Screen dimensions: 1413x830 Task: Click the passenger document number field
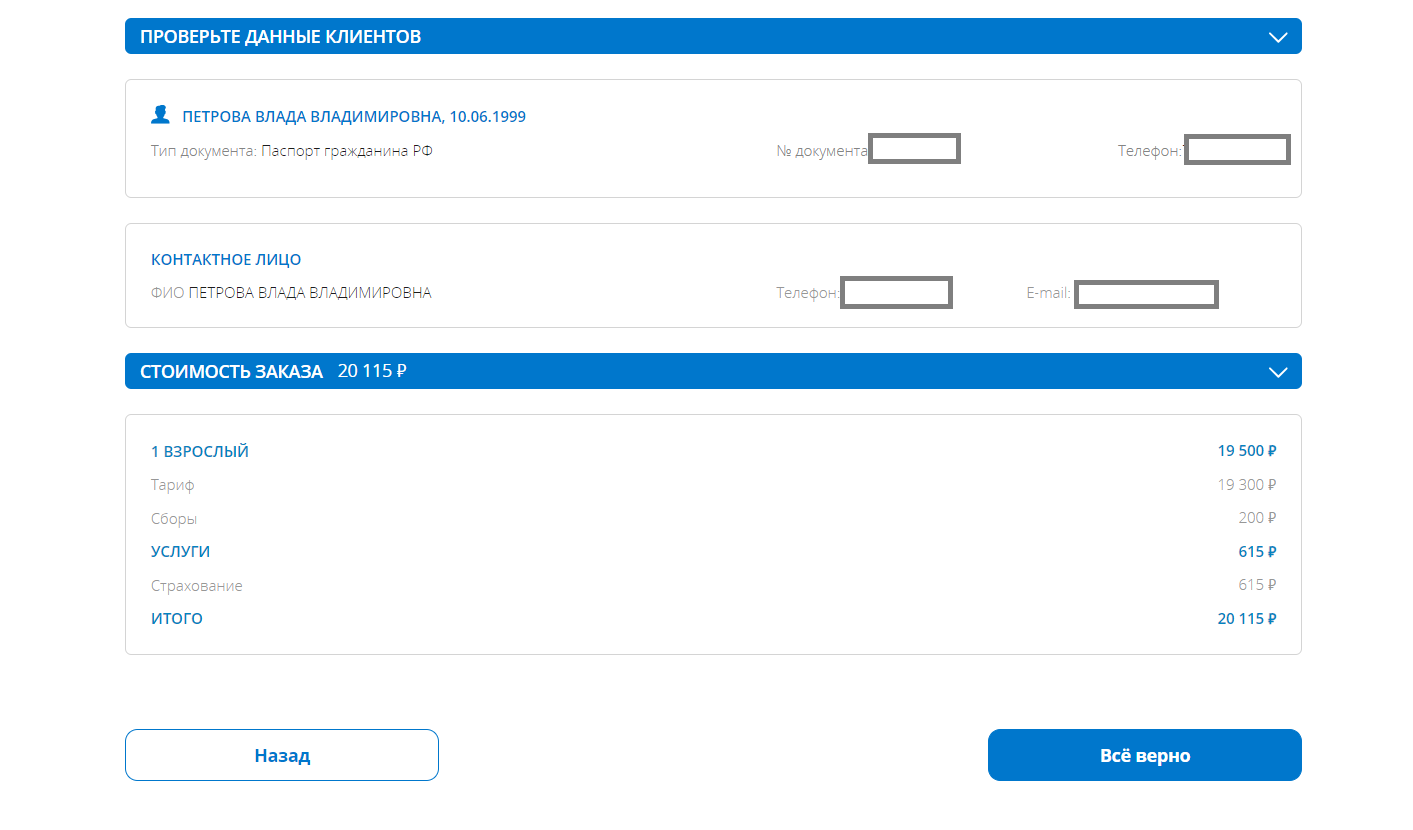click(914, 149)
